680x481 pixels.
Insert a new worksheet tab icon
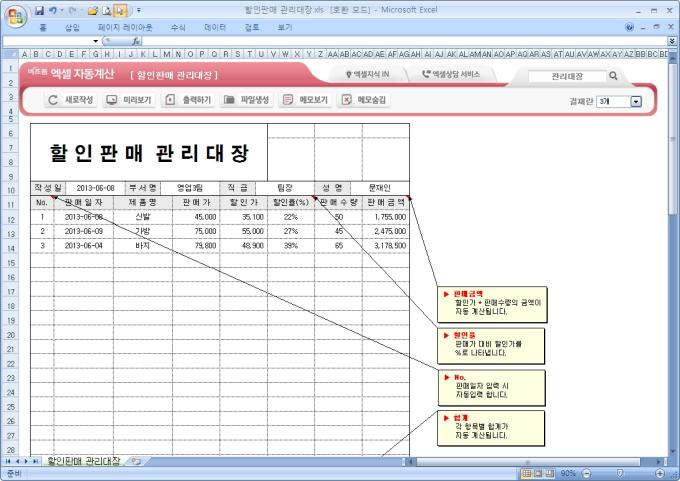coord(134,461)
